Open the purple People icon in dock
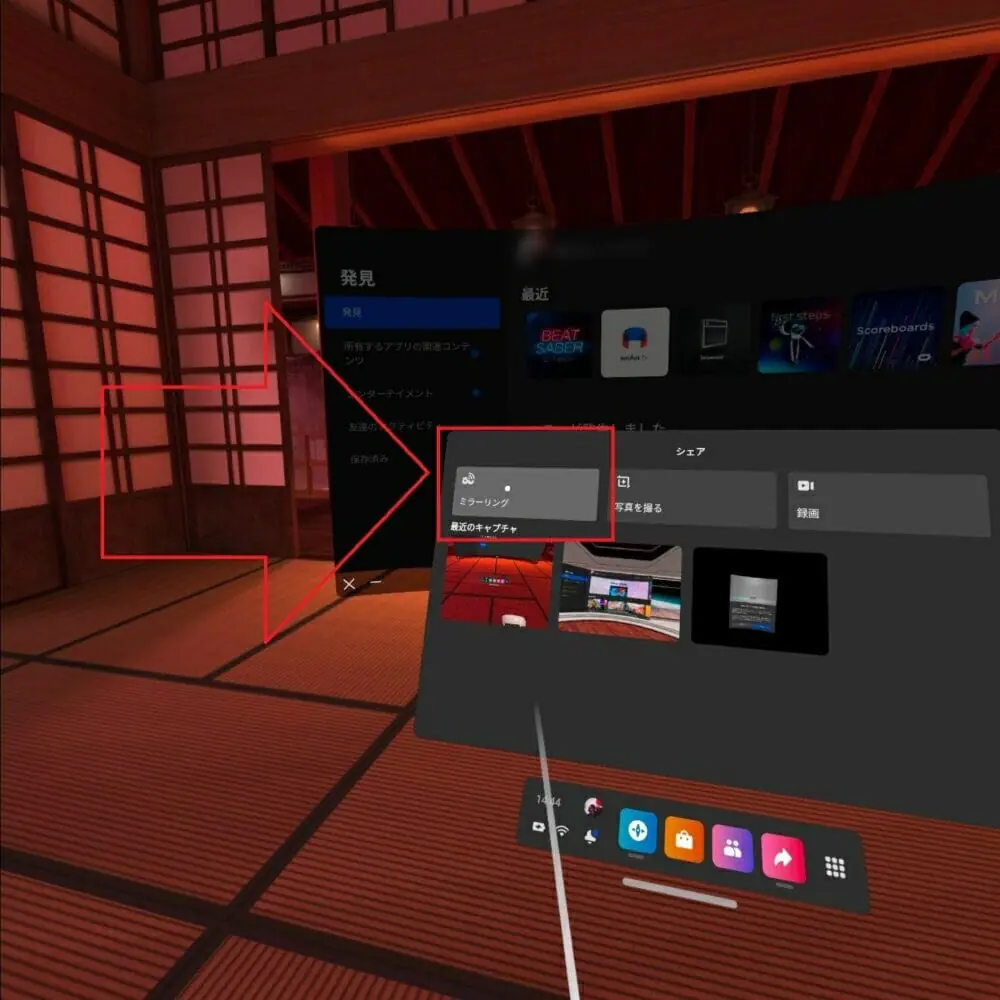This screenshot has width=1000, height=1000. click(x=733, y=849)
